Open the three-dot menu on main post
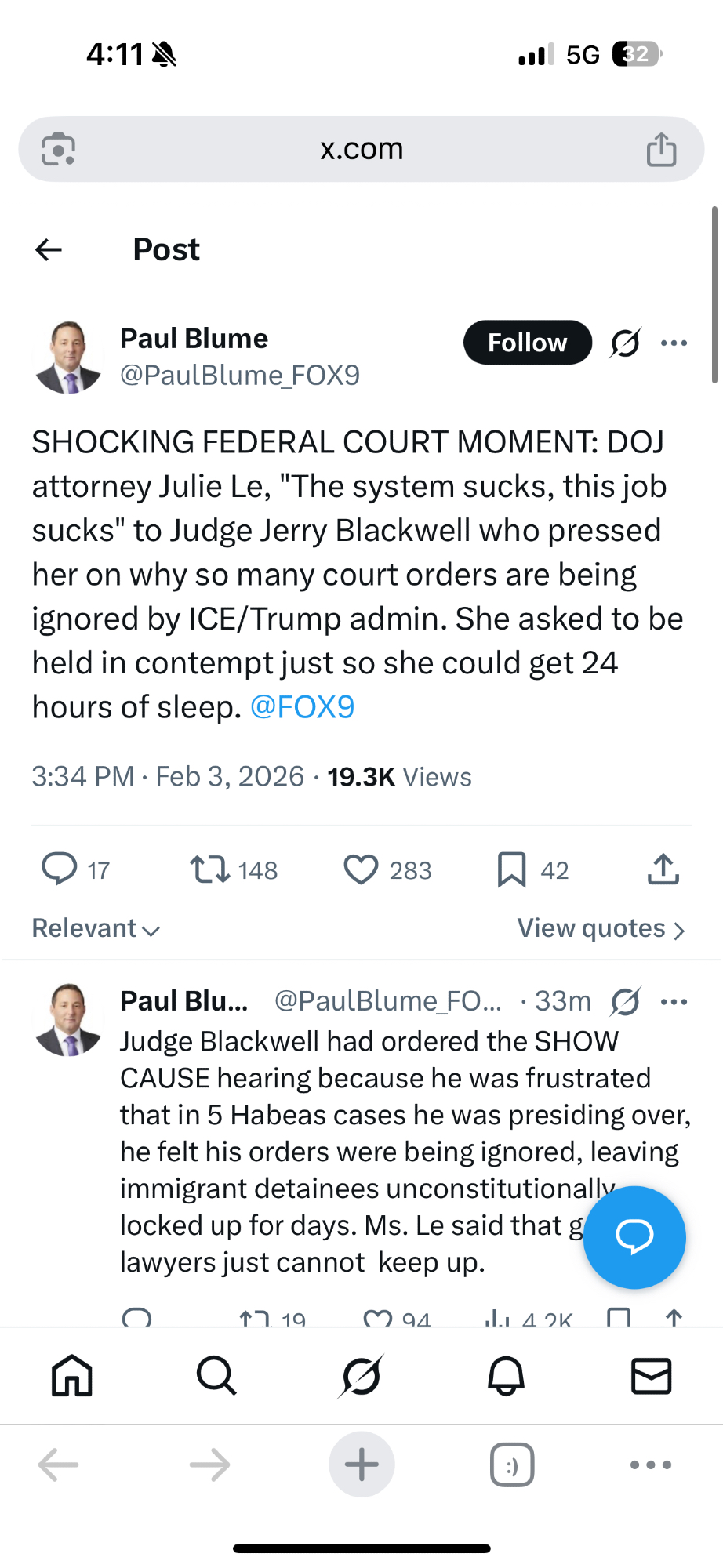 tap(674, 343)
